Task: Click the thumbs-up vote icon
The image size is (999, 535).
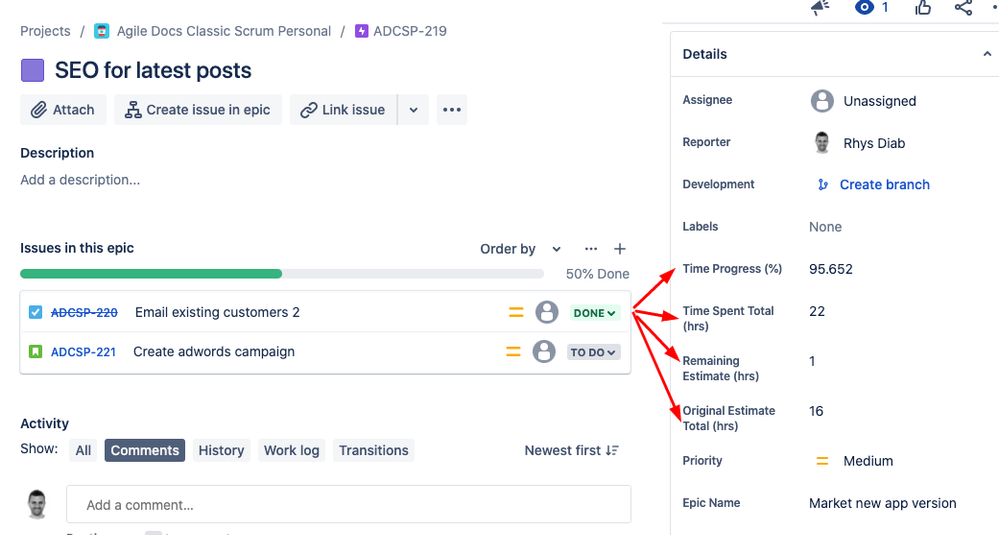Action: (x=923, y=7)
